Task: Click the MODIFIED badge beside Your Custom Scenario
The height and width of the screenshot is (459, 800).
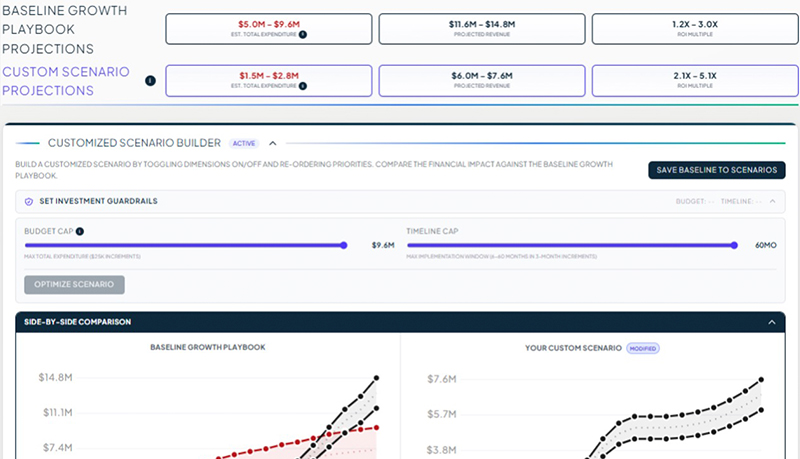Action: pyautogui.click(x=643, y=348)
